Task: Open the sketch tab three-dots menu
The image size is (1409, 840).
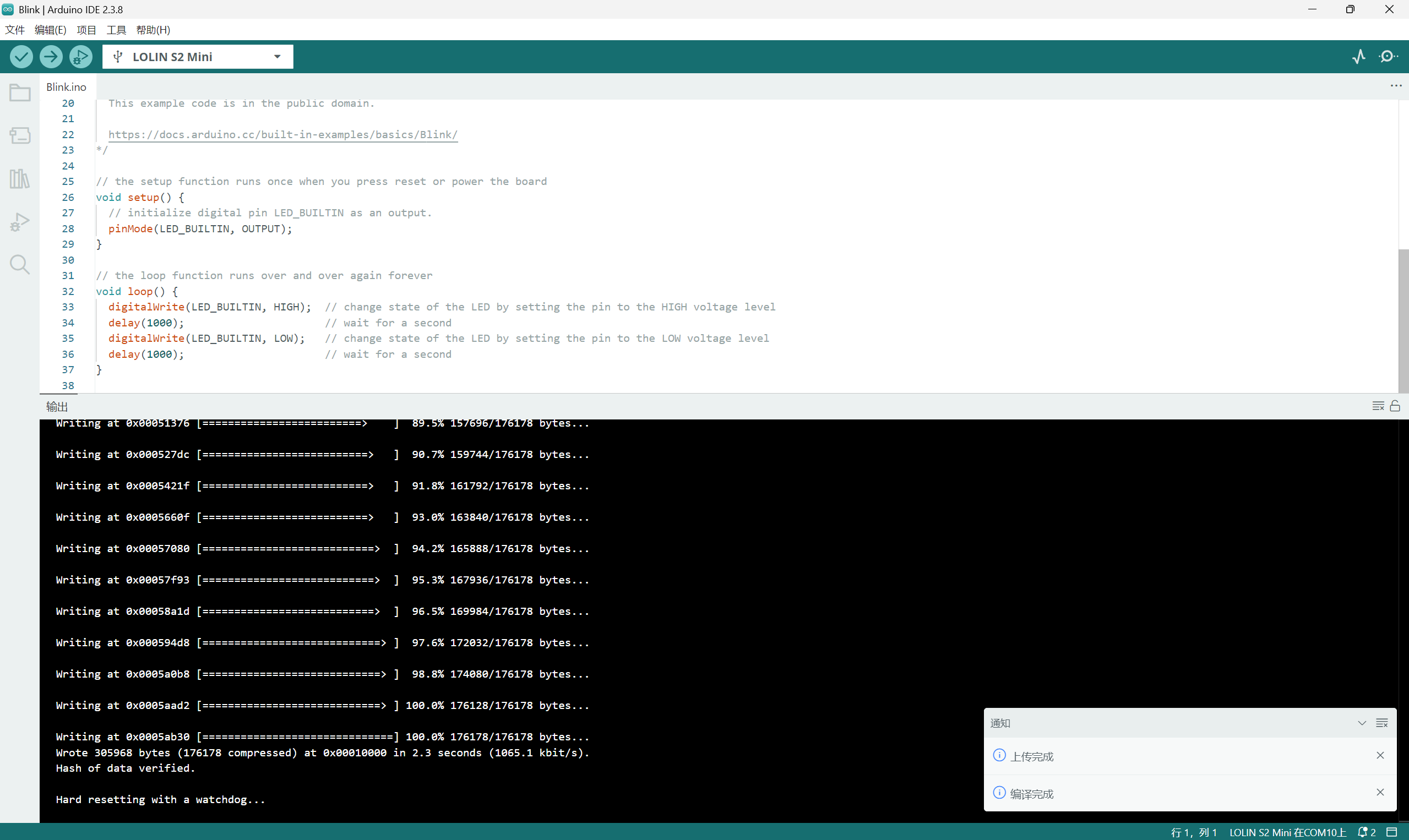Action: click(x=1396, y=86)
